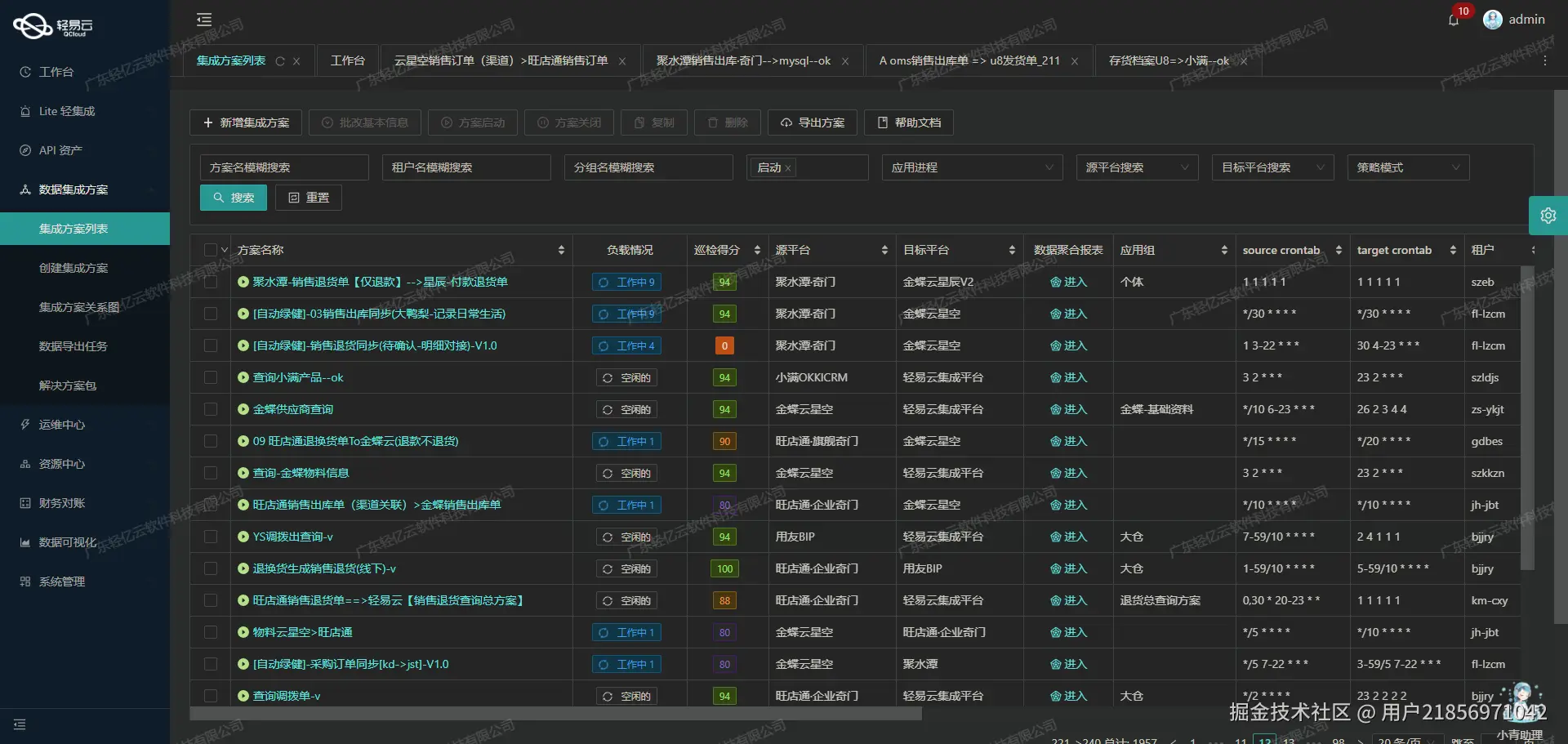1568x744 pixels.
Task: Click inside the 方案名模糊搜索 input field
Action: coord(283,167)
